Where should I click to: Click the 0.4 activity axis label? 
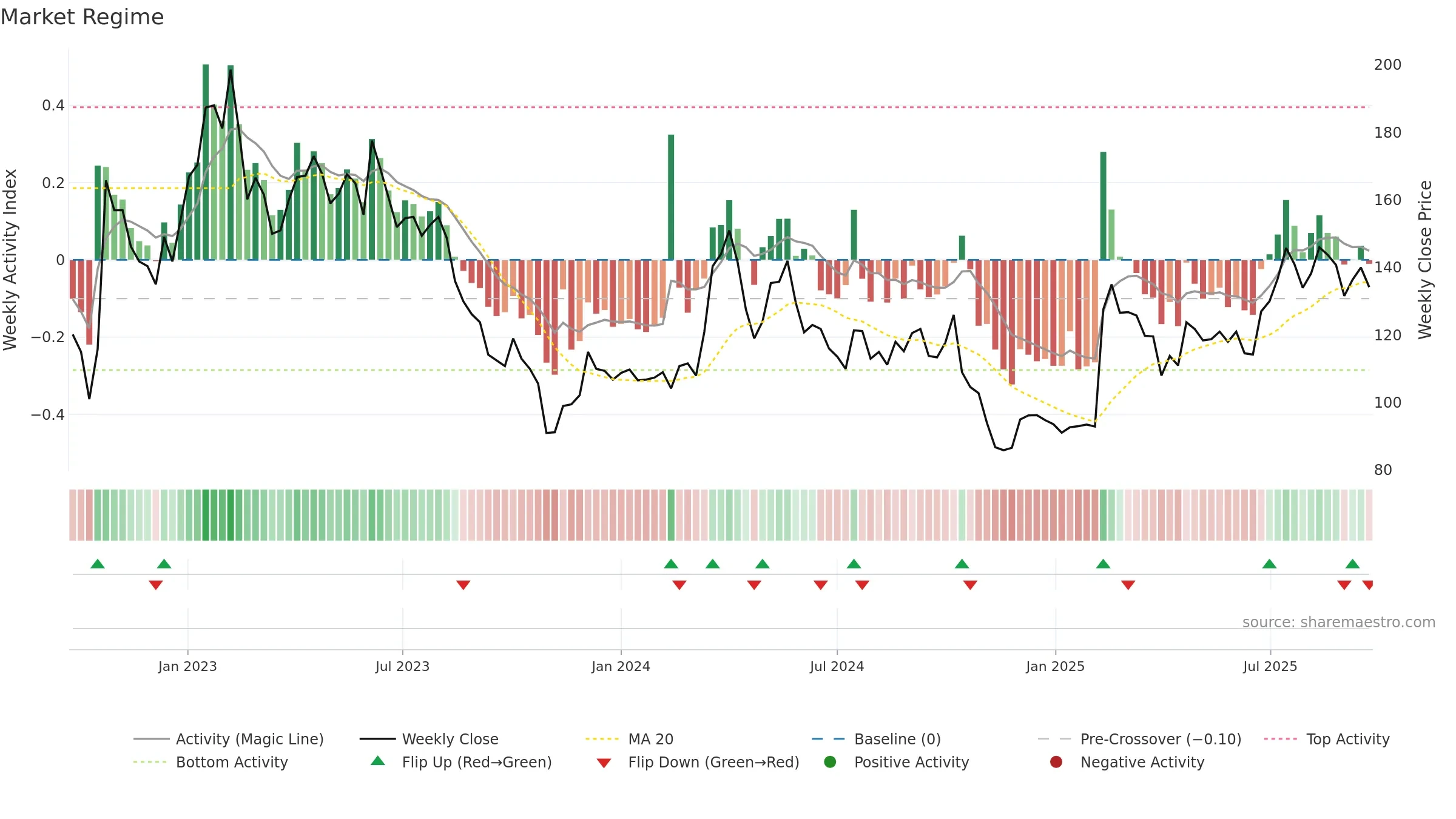pos(53,106)
